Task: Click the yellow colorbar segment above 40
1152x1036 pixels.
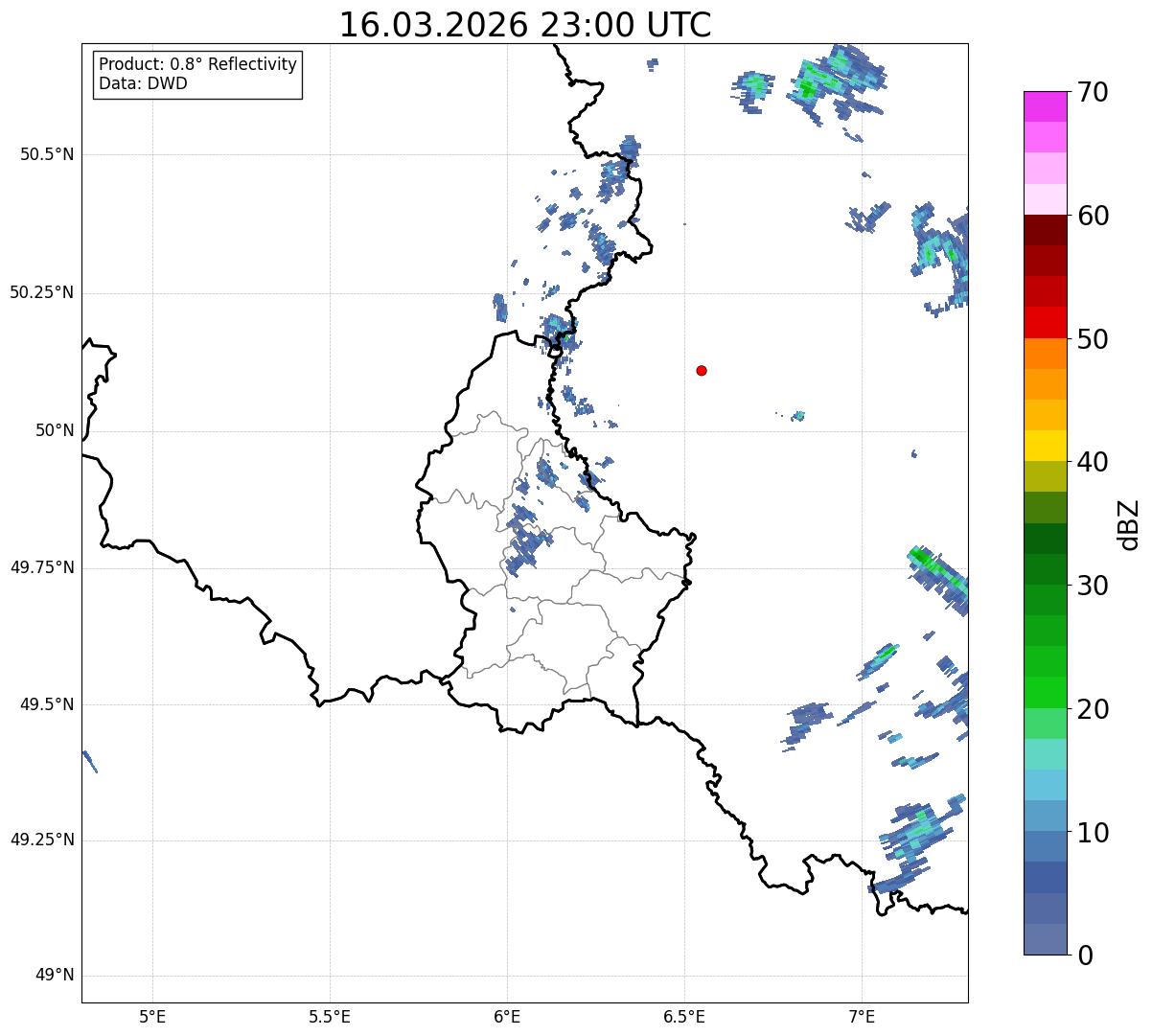Action: point(1045,447)
